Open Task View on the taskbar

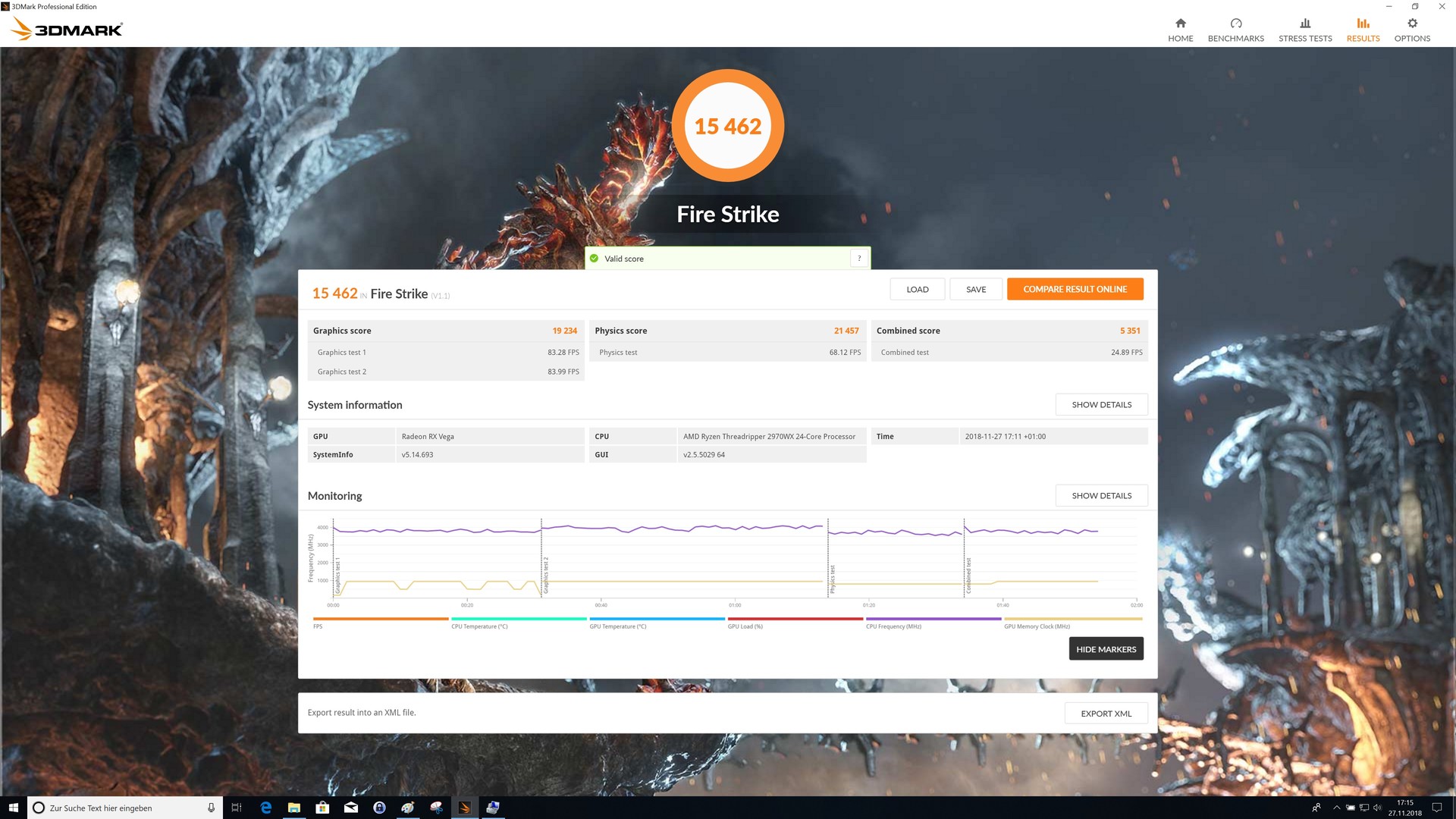click(237, 808)
